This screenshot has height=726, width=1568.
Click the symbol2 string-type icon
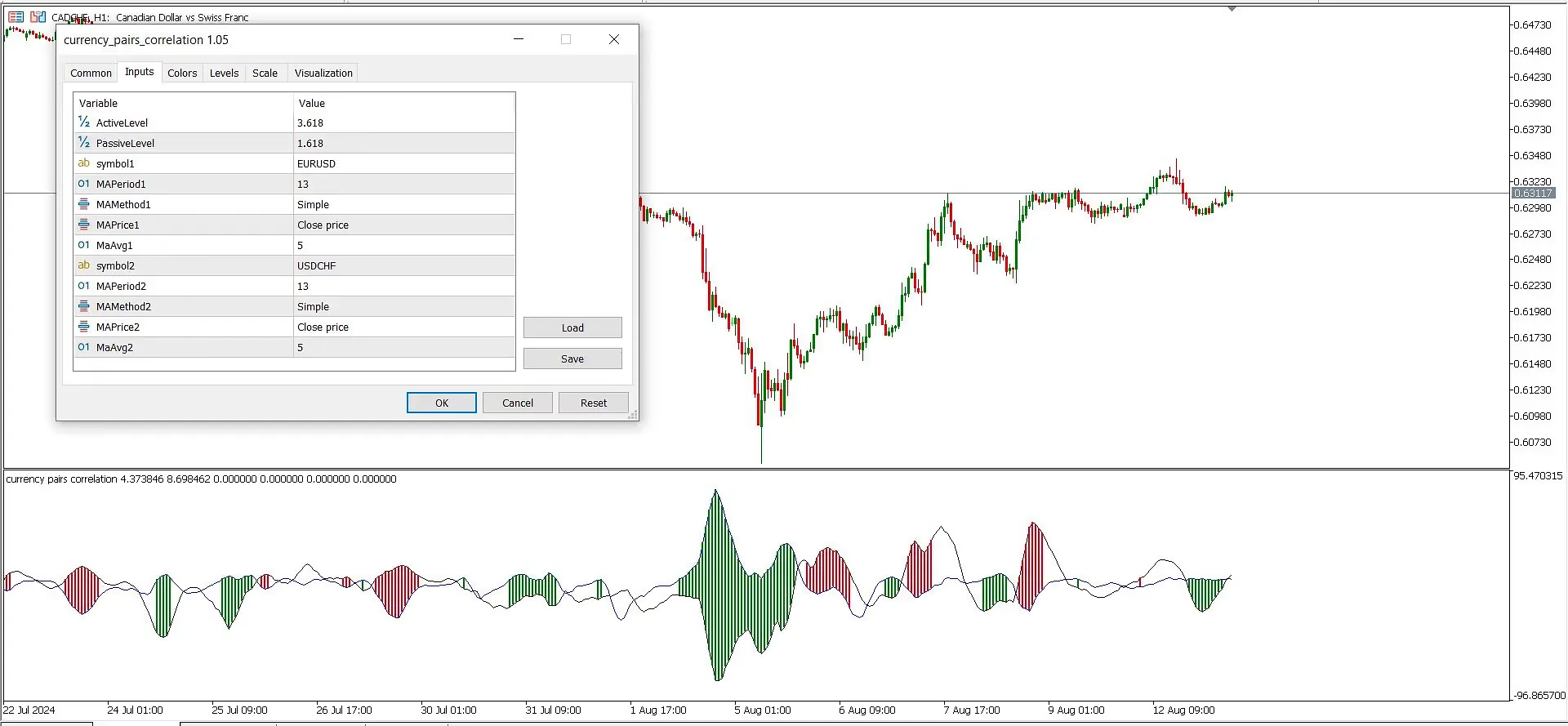tap(84, 265)
